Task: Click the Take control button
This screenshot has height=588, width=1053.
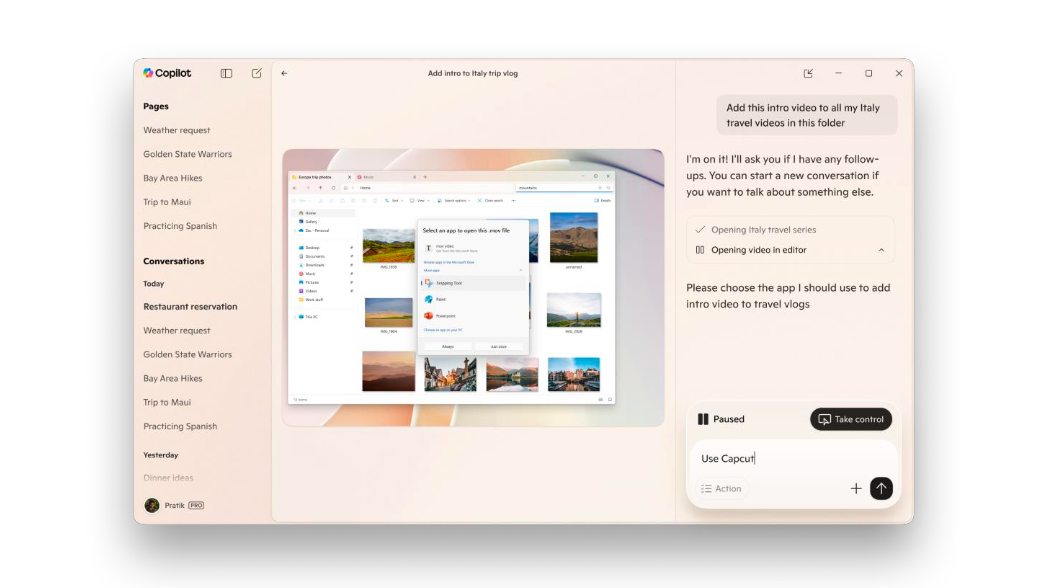Action: point(850,419)
